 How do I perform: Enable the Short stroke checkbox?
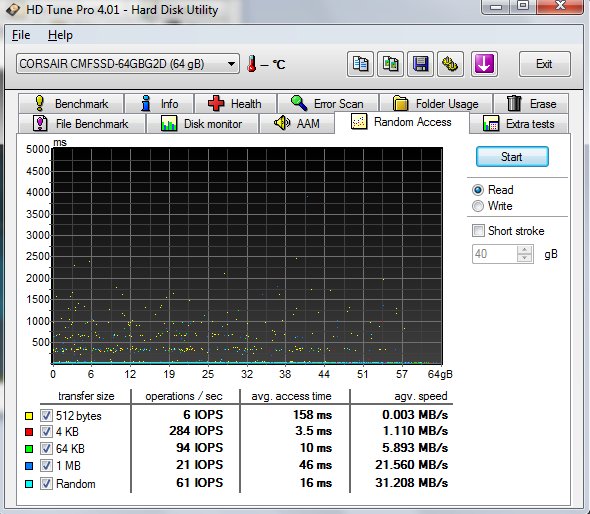(478, 231)
